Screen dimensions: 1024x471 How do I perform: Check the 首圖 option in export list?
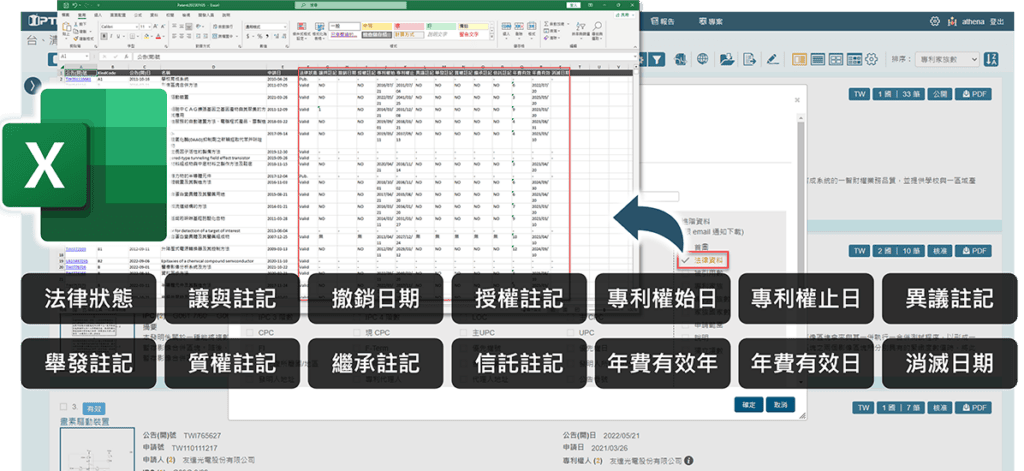click(x=685, y=245)
